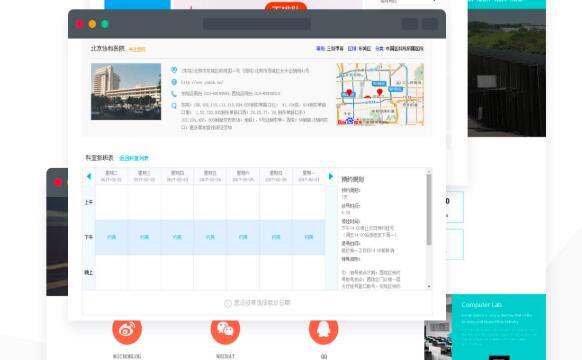Click 约满 in Friday afternoon slot
This screenshot has width=582, height=360.
click(210, 237)
